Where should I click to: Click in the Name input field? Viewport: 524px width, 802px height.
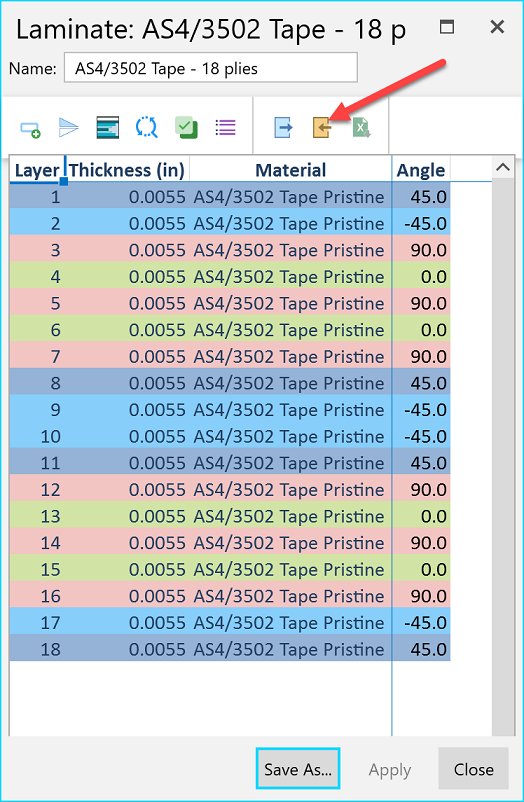point(210,68)
